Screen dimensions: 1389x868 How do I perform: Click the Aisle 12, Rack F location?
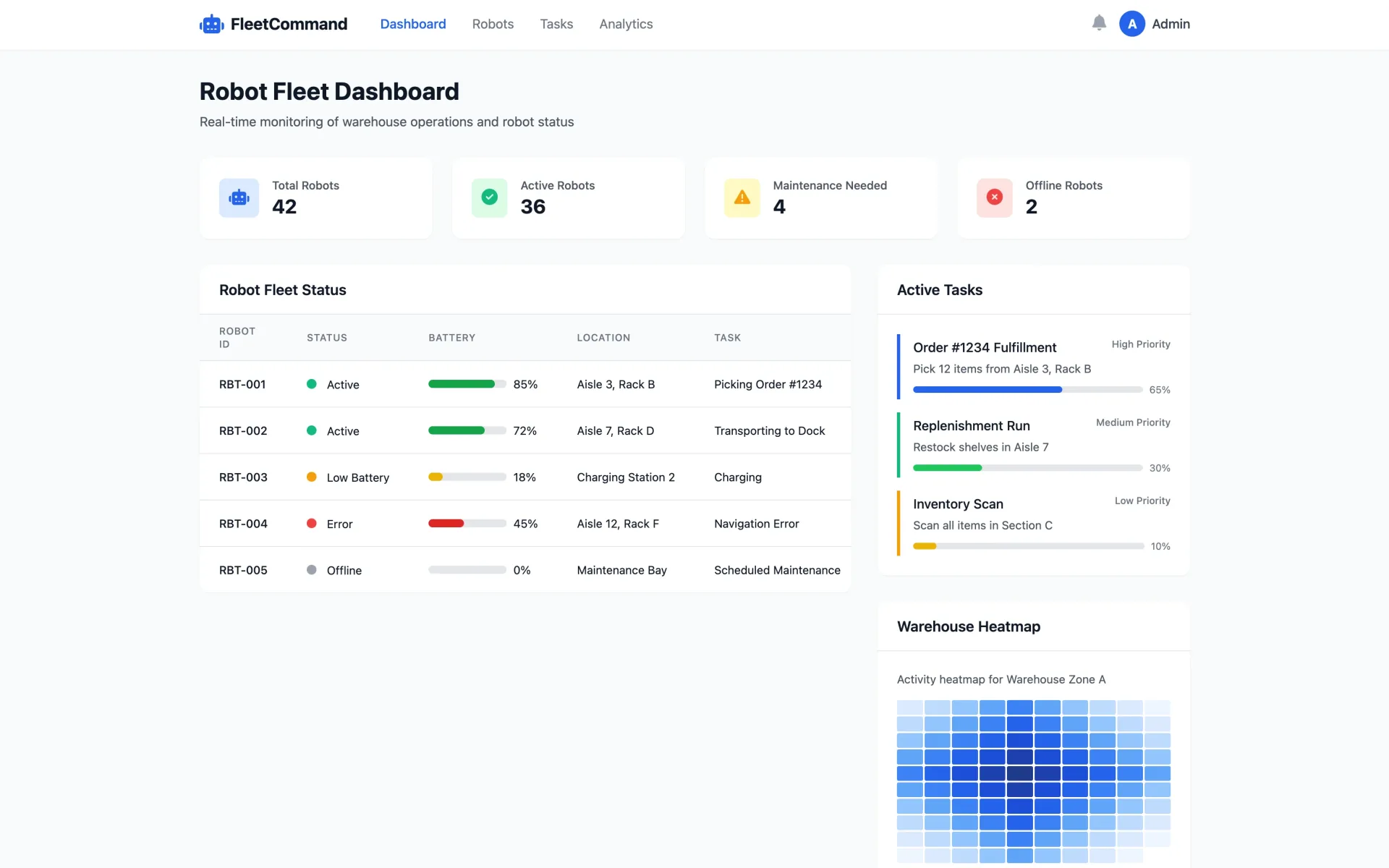pos(618,523)
